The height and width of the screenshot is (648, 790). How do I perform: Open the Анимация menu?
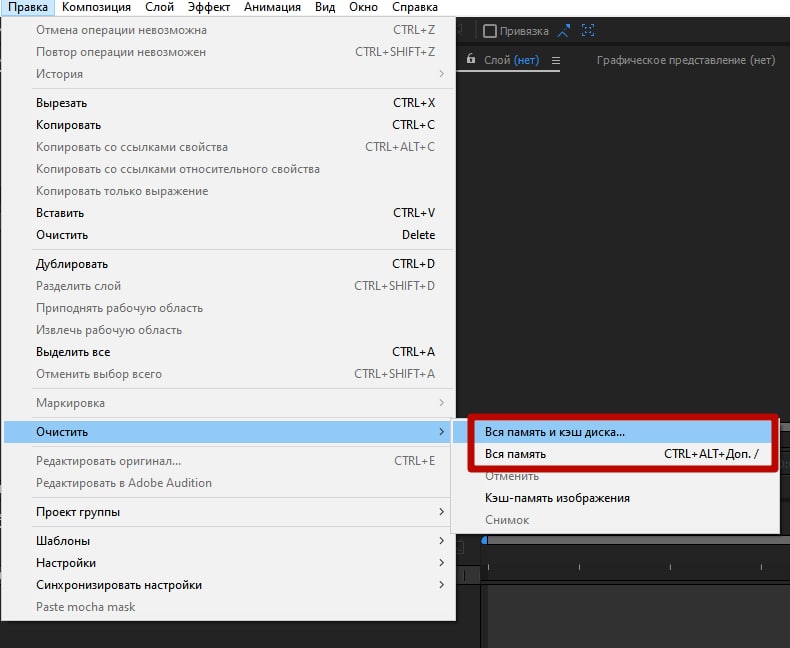click(272, 8)
